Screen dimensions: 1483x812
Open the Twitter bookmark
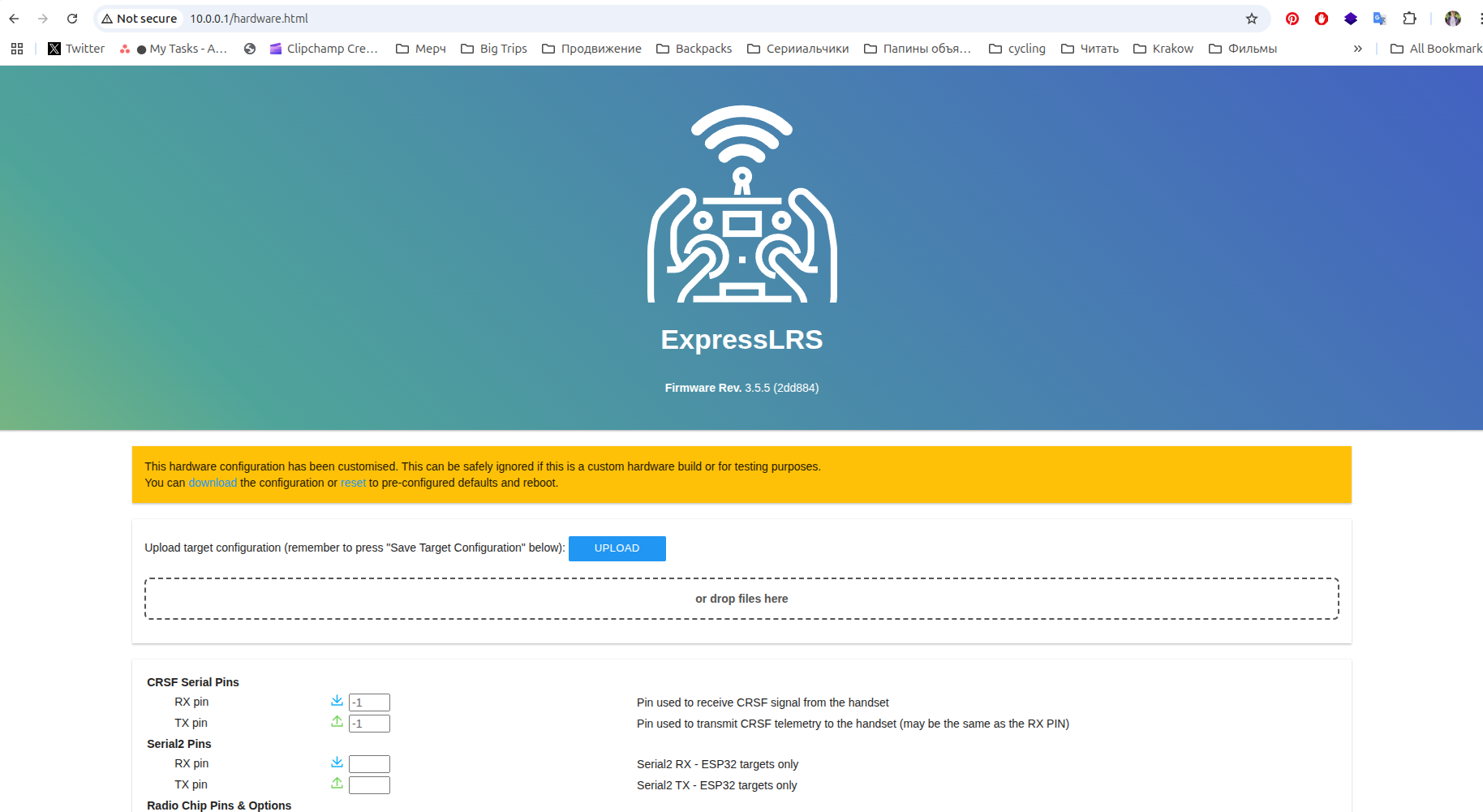coord(76,49)
